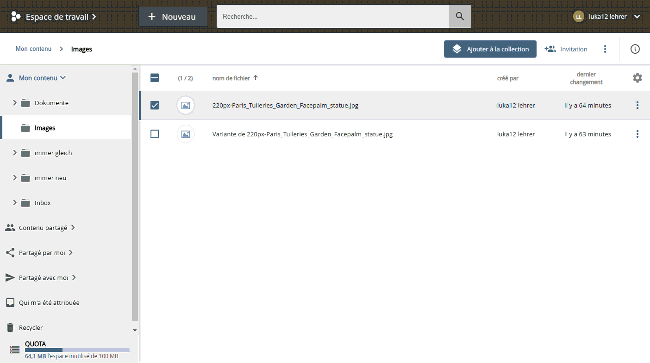This screenshot has height=363, width=650.
Task: Click the quota list icon
Action: point(15,350)
